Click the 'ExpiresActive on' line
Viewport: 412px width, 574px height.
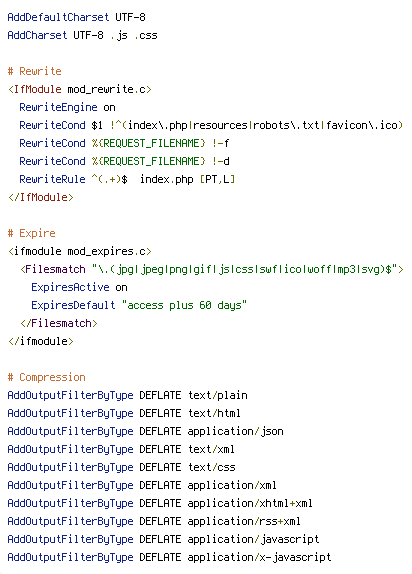[x=79, y=287]
